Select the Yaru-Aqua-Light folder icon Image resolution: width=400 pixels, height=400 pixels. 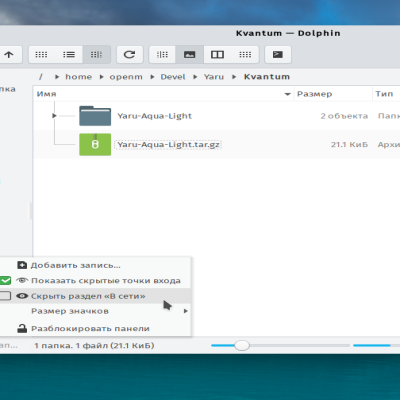[x=95, y=116]
